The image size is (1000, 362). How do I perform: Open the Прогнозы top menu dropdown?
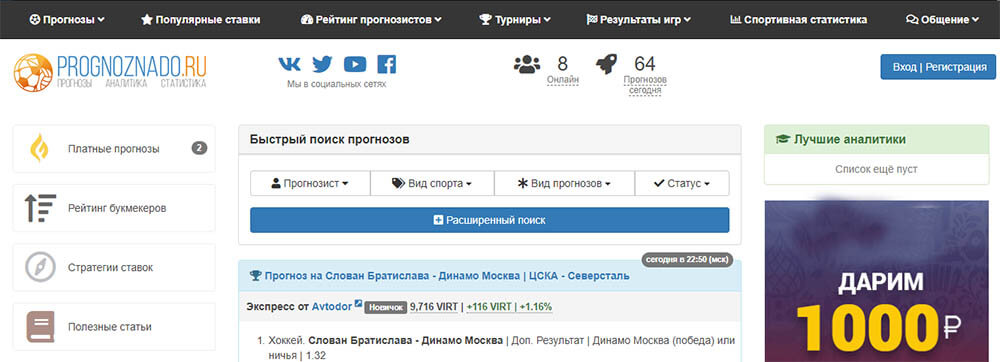(67, 20)
